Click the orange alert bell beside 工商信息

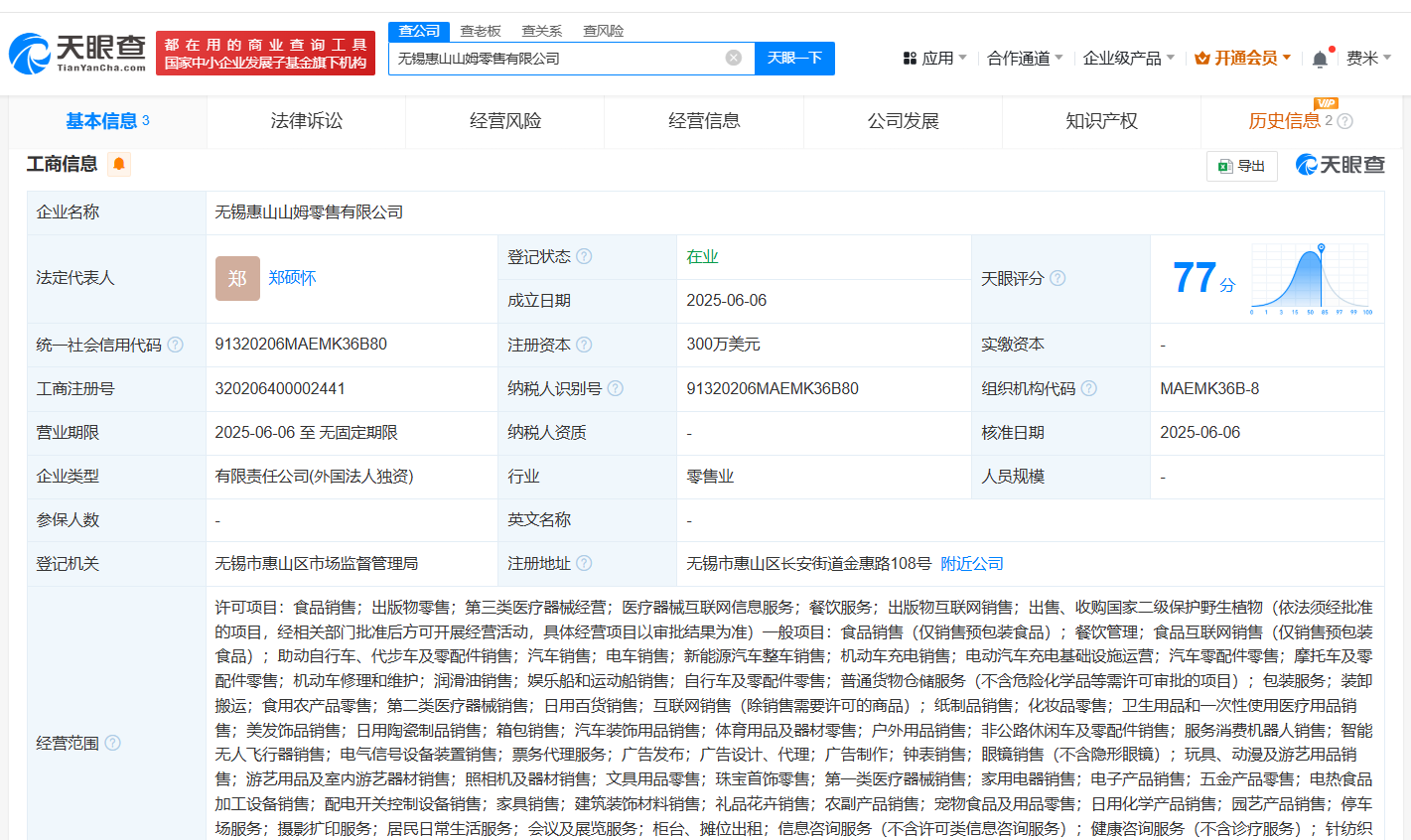(x=119, y=165)
